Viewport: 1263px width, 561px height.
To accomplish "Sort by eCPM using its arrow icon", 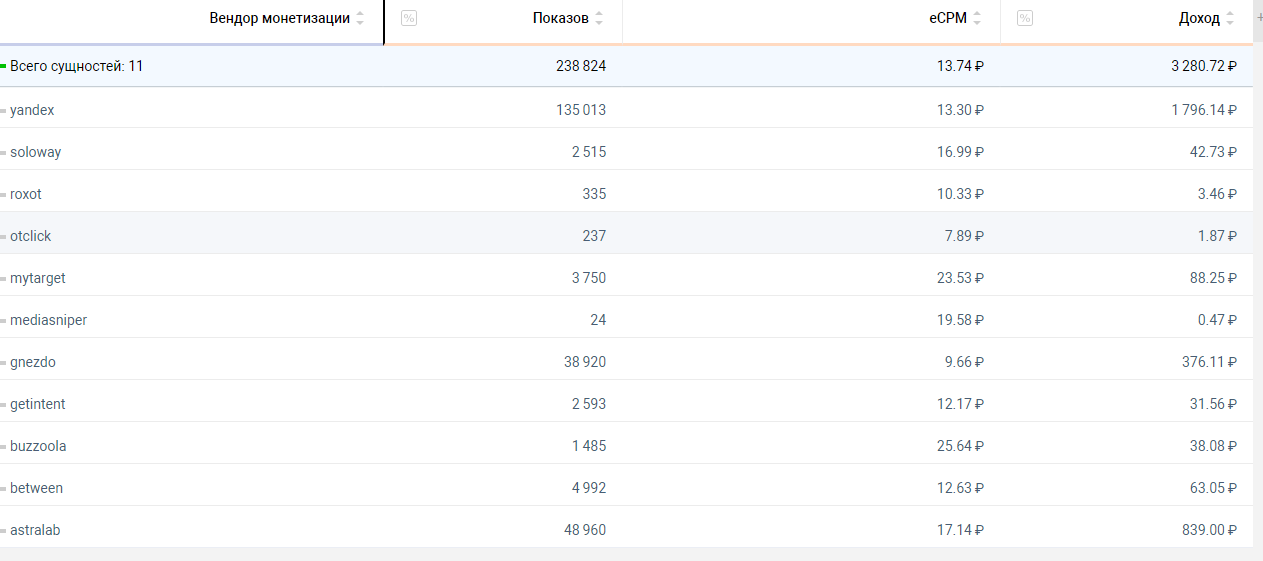I will pos(977,18).
